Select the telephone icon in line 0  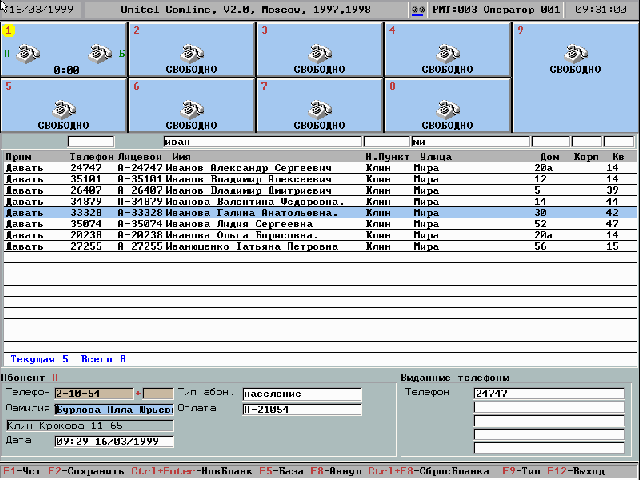coord(448,109)
